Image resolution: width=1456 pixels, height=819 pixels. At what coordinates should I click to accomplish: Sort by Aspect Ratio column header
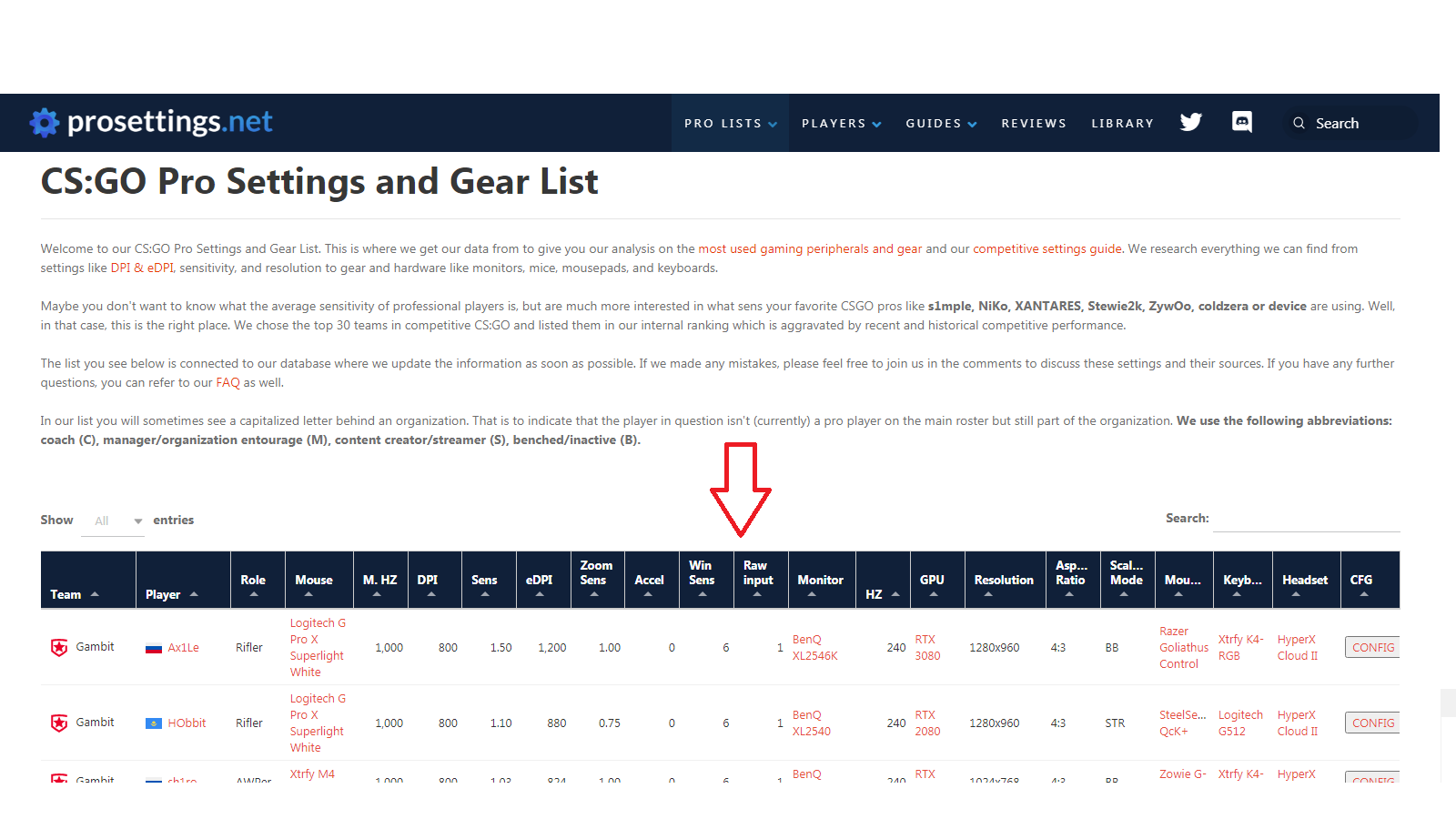tap(1073, 580)
